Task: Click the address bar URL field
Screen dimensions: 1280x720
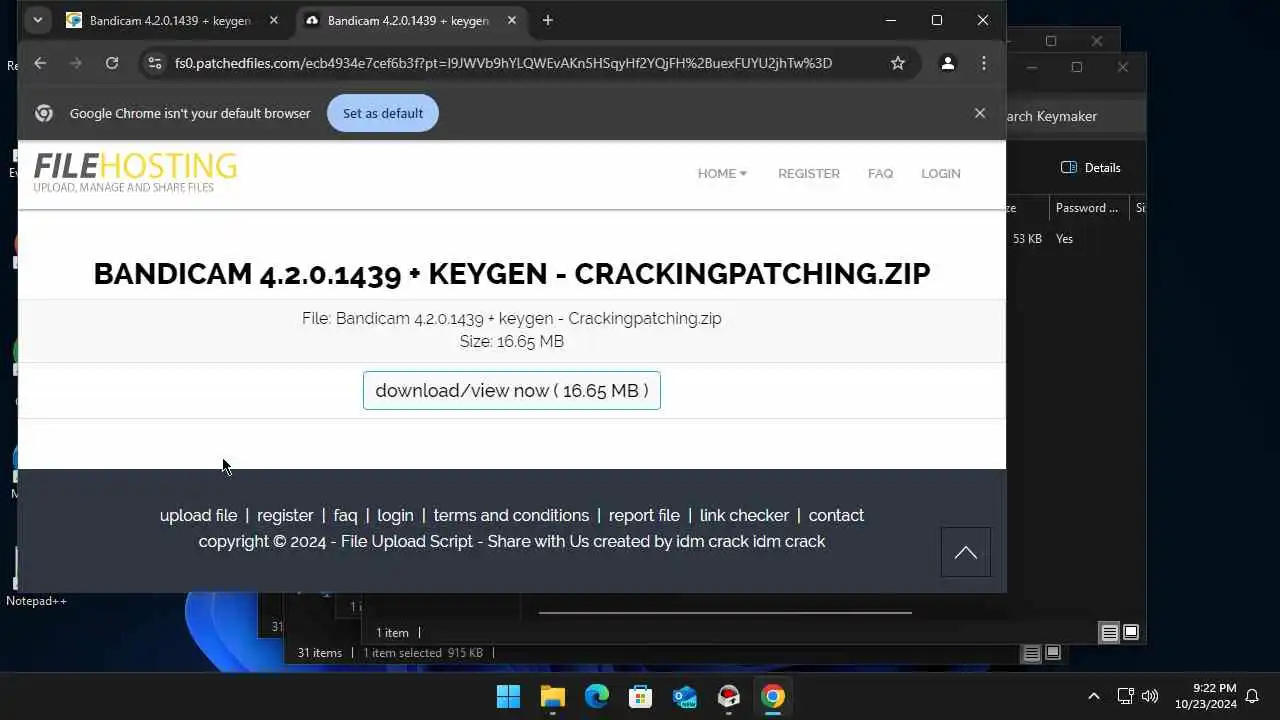Action: [503, 63]
